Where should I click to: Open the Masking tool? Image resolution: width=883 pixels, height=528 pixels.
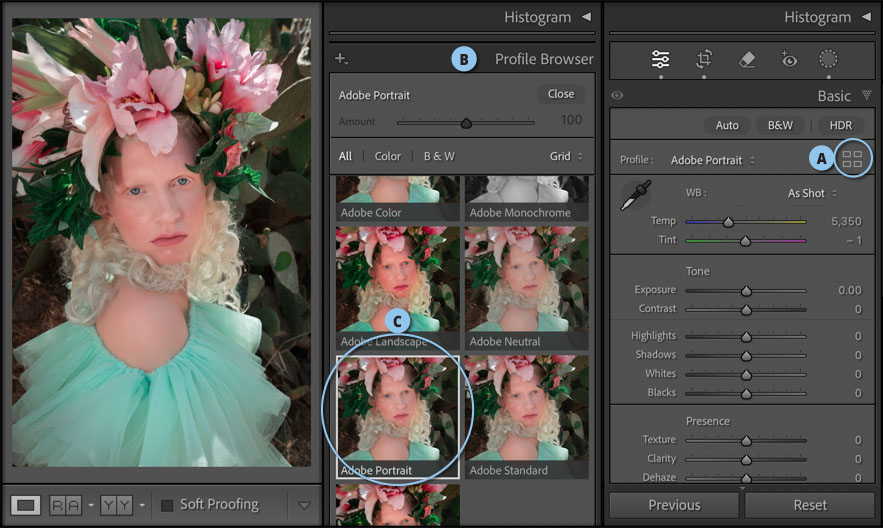point(828,59)
